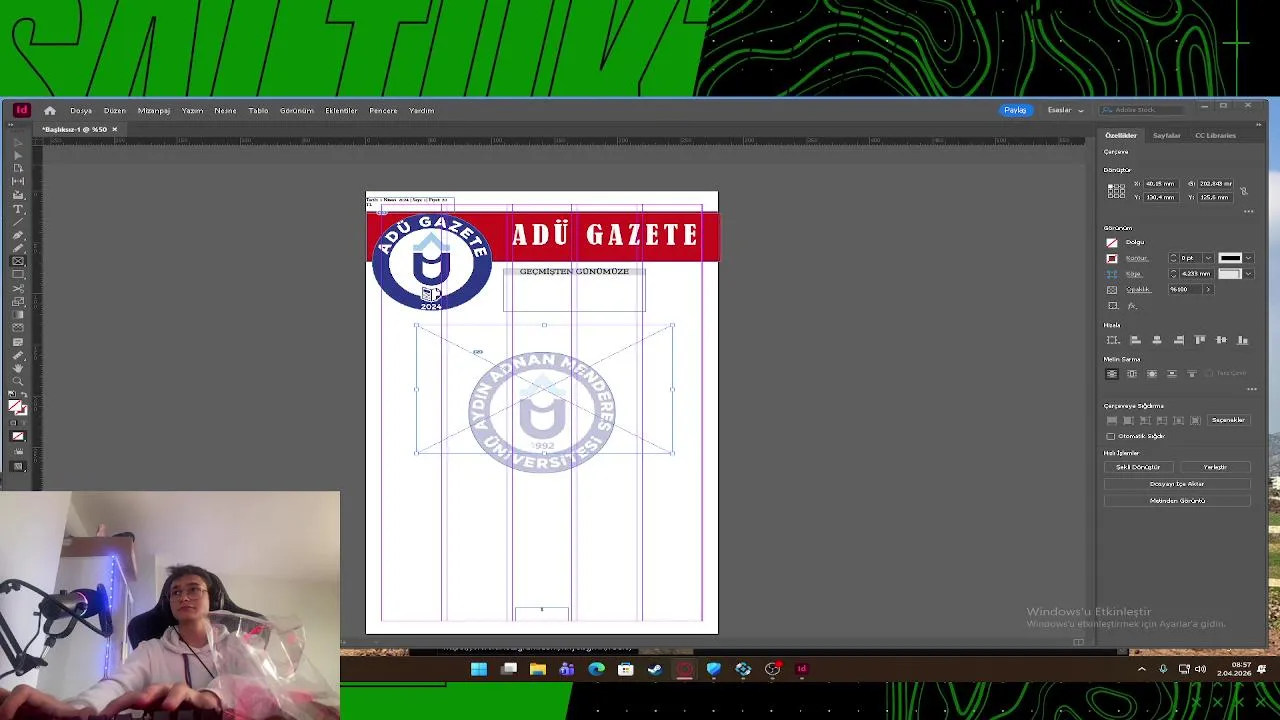This screenshot has width=1280, height=720.
Task: Select the Eyedropper tool
Action: [x=18, y=355]
